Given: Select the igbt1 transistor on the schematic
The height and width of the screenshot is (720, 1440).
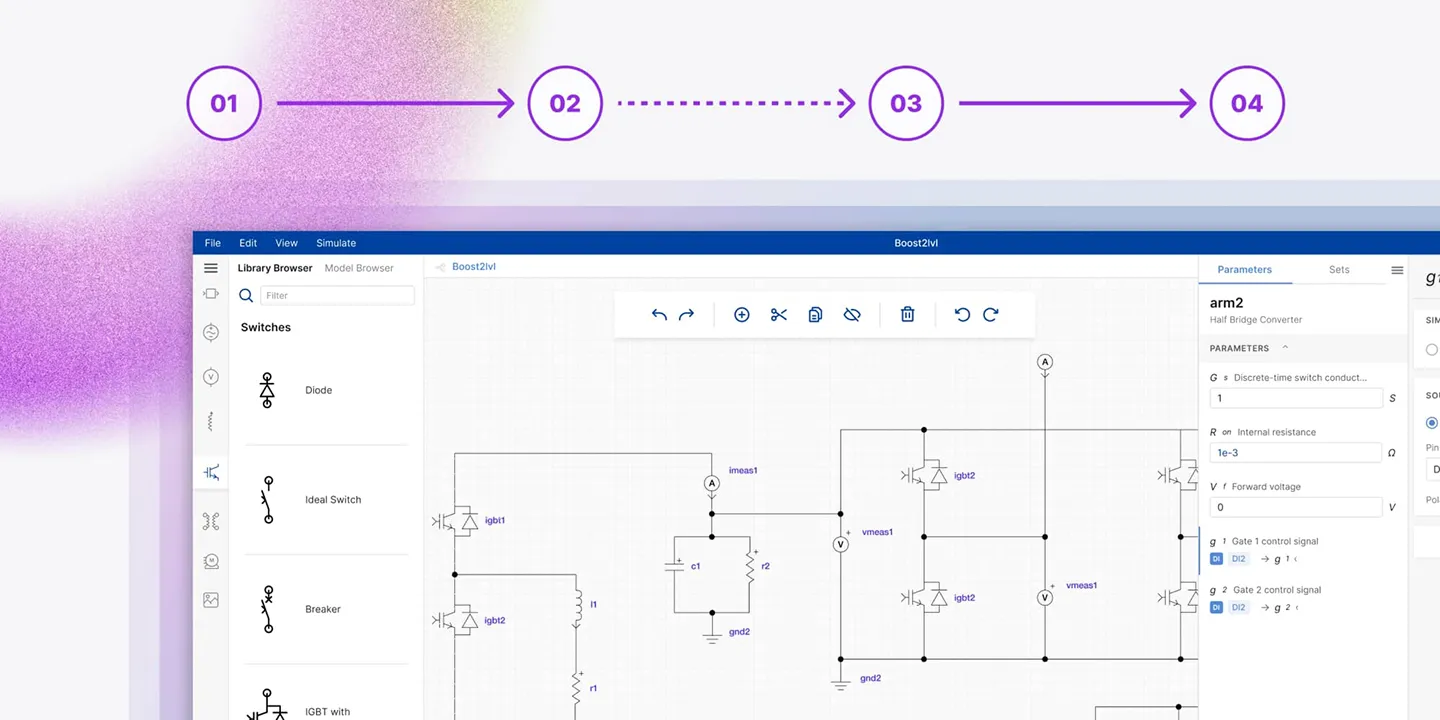Looking at the screenshot, I should [x=455, y=521].
